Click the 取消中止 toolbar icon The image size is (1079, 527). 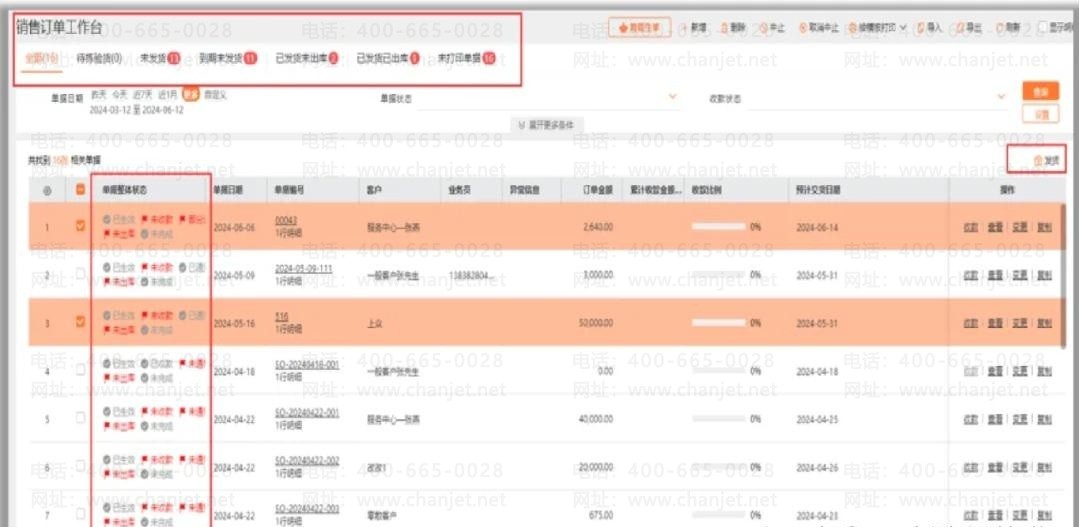[803, 28]
